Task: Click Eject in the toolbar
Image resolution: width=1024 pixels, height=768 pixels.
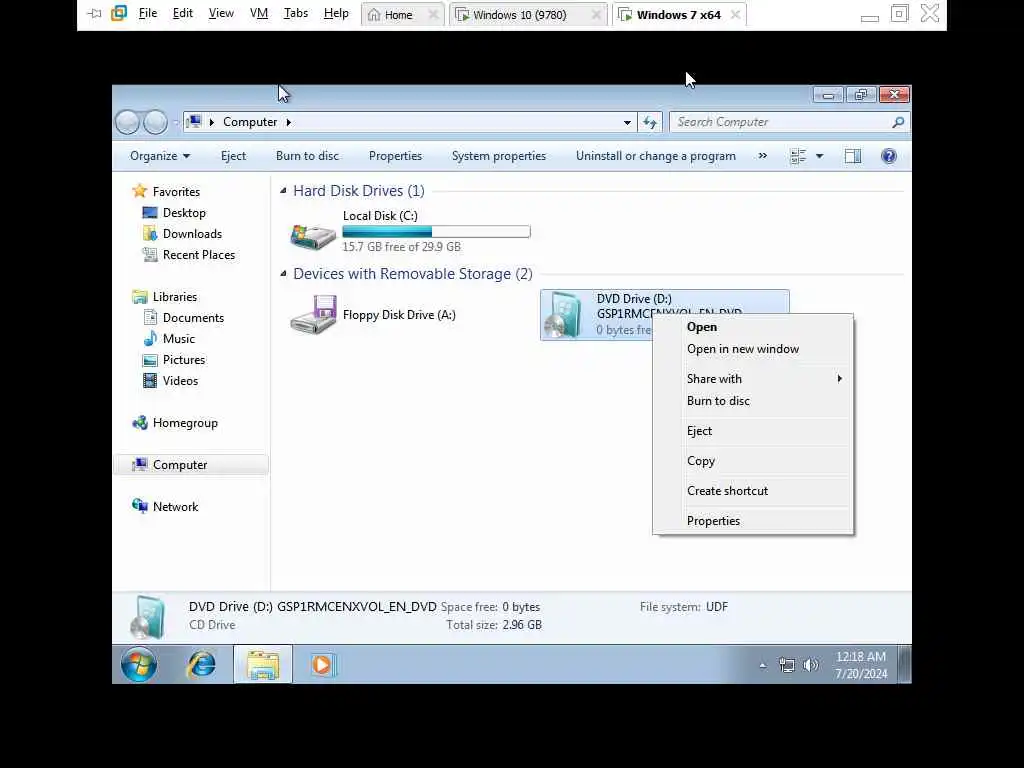Action: [x=233, y=156]
